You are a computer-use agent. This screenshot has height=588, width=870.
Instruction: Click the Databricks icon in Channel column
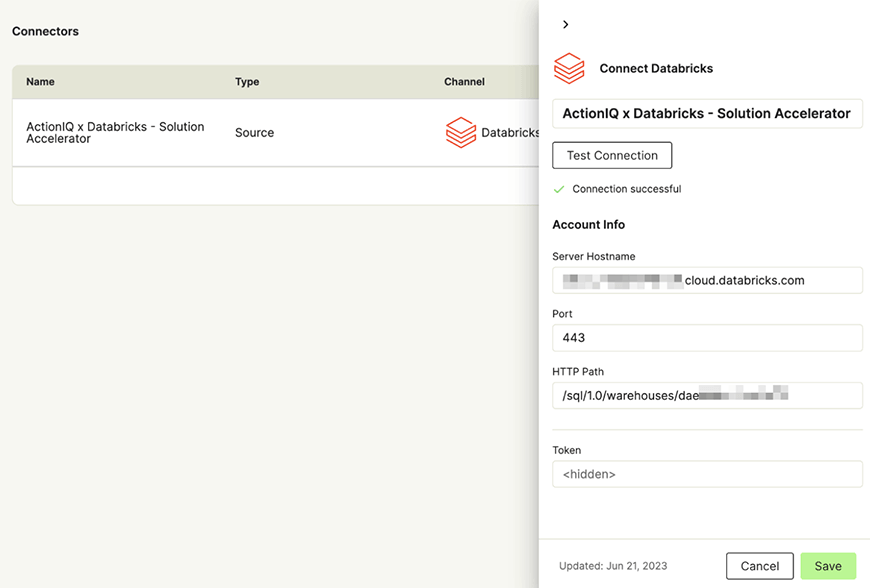pyautogui.click(x=461, y=133)
